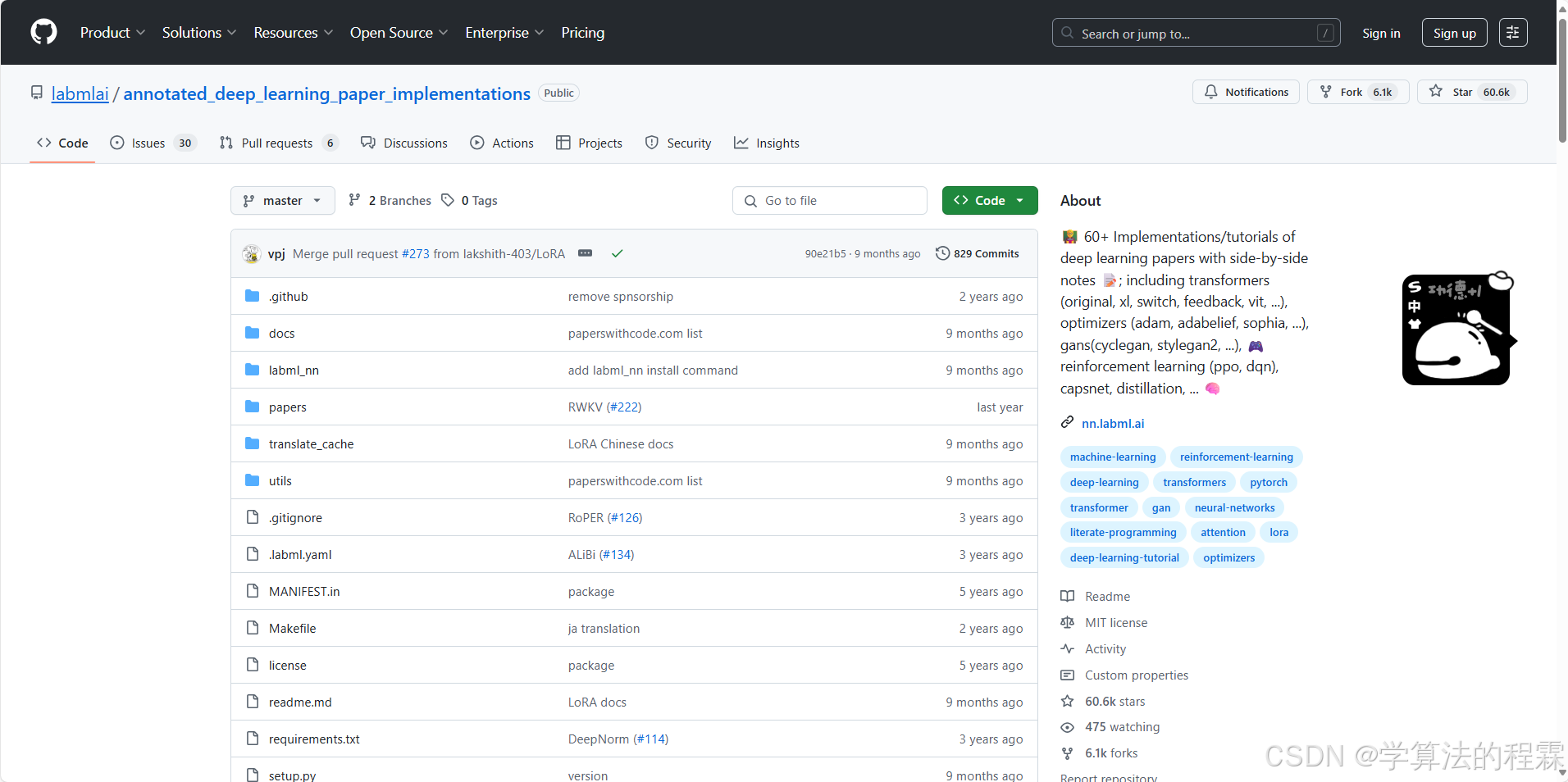Open the master branch selector
The image size is (1568, 782).
point(283,201)
